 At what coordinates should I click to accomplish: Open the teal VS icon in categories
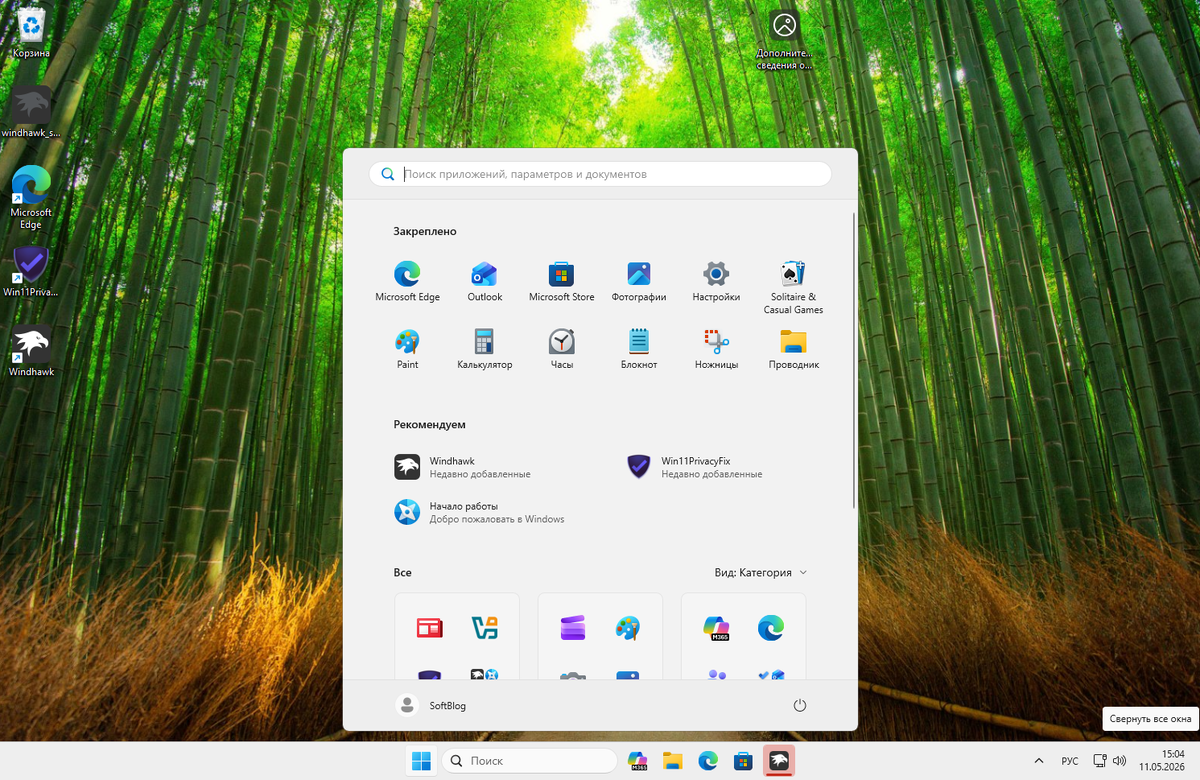[485, 628]
